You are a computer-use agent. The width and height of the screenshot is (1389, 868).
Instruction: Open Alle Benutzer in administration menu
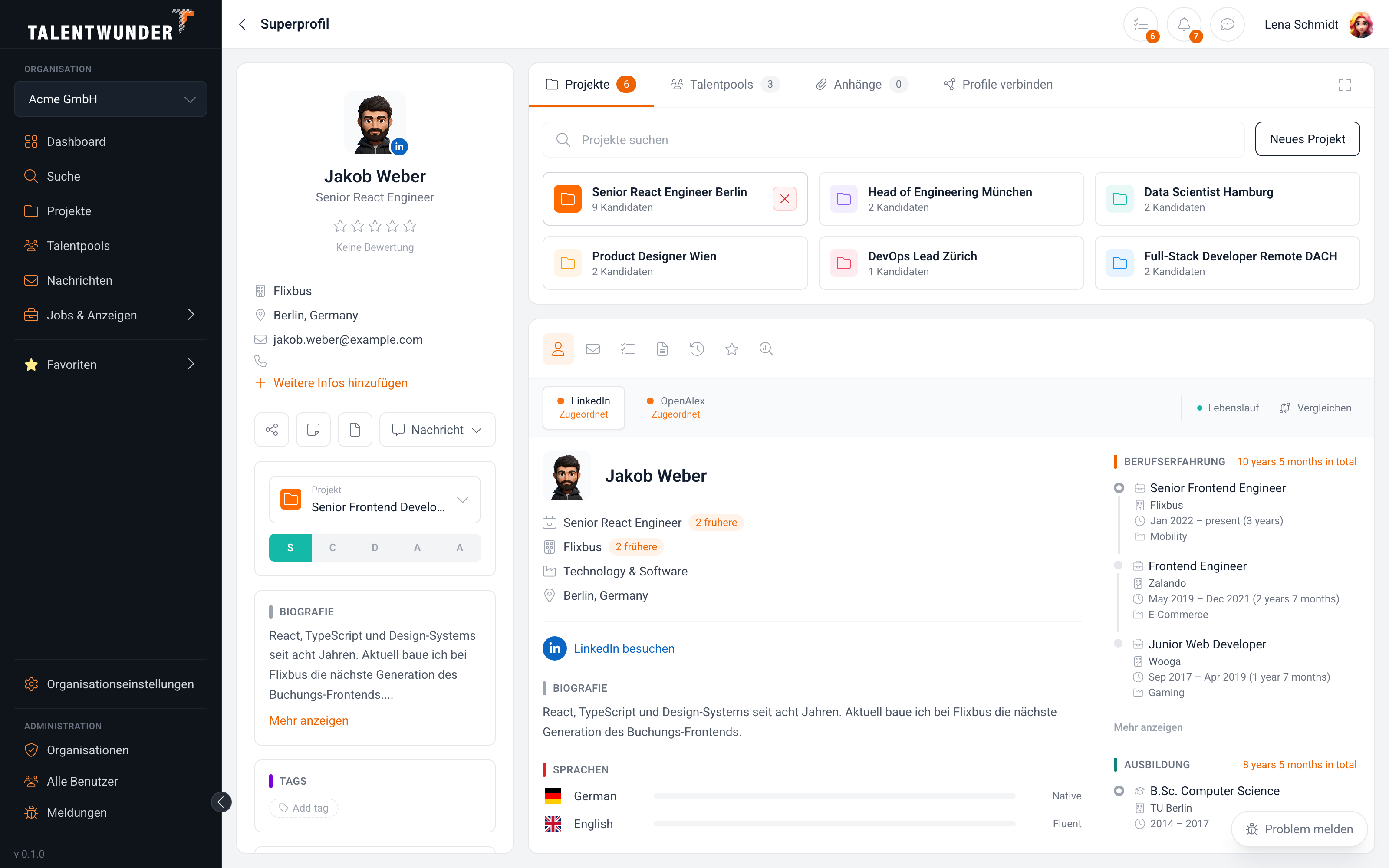pyautogui.click(x=111, y=781)
